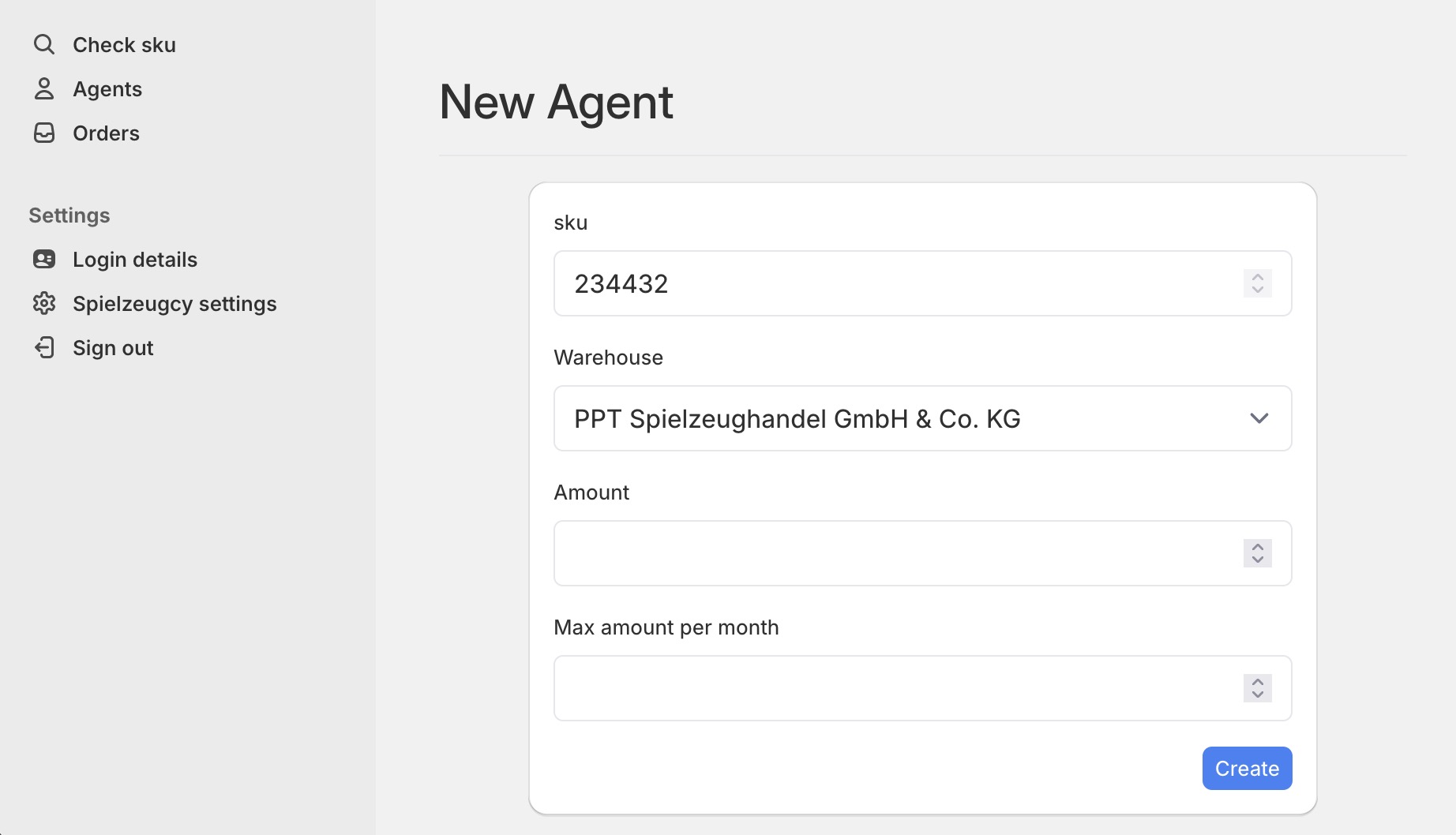Select Orders in the sidebar
The height and width of the screenshot is (835, 1456).
106,133
